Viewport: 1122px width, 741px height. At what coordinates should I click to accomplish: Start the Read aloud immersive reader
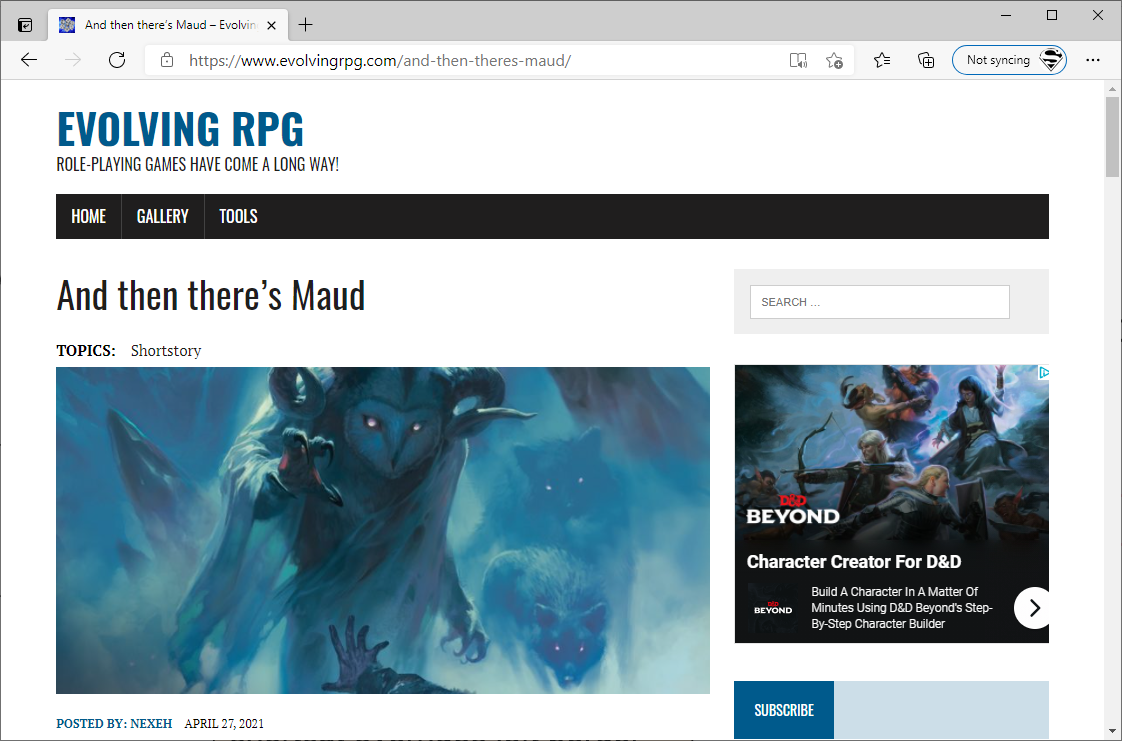point(798,61)
